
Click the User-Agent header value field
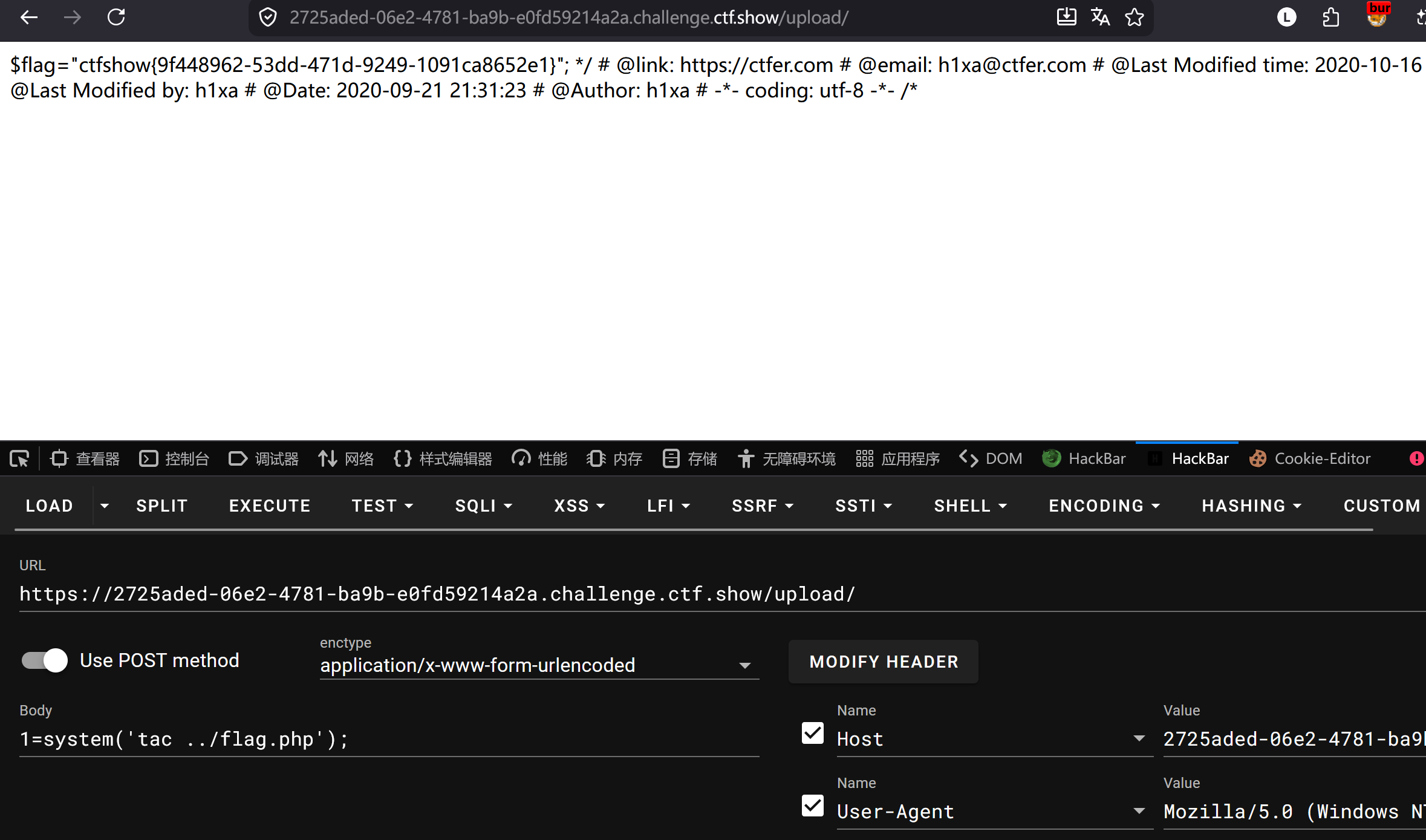(x=1295, y=812)
